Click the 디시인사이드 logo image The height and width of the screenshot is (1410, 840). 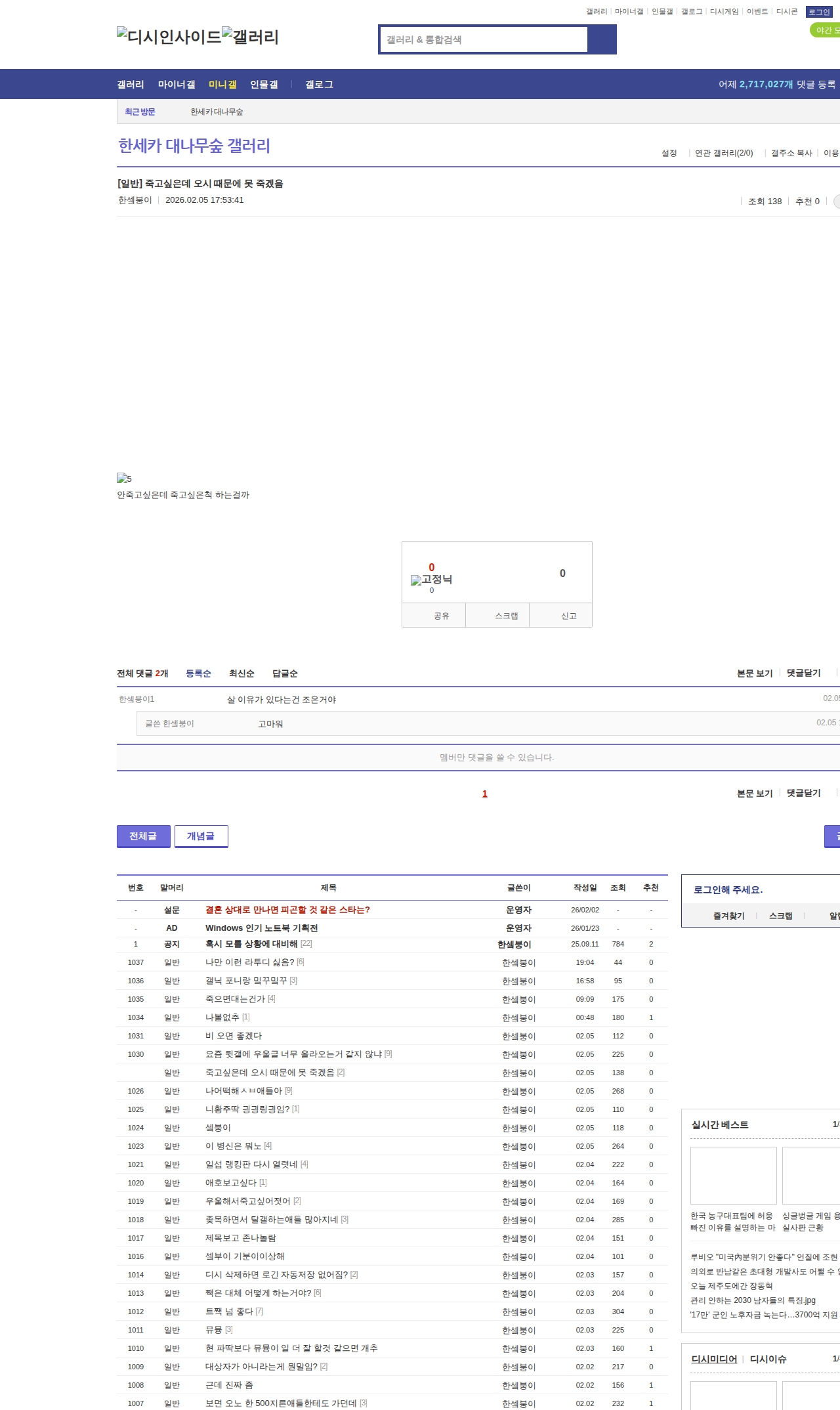coord(169,37)
